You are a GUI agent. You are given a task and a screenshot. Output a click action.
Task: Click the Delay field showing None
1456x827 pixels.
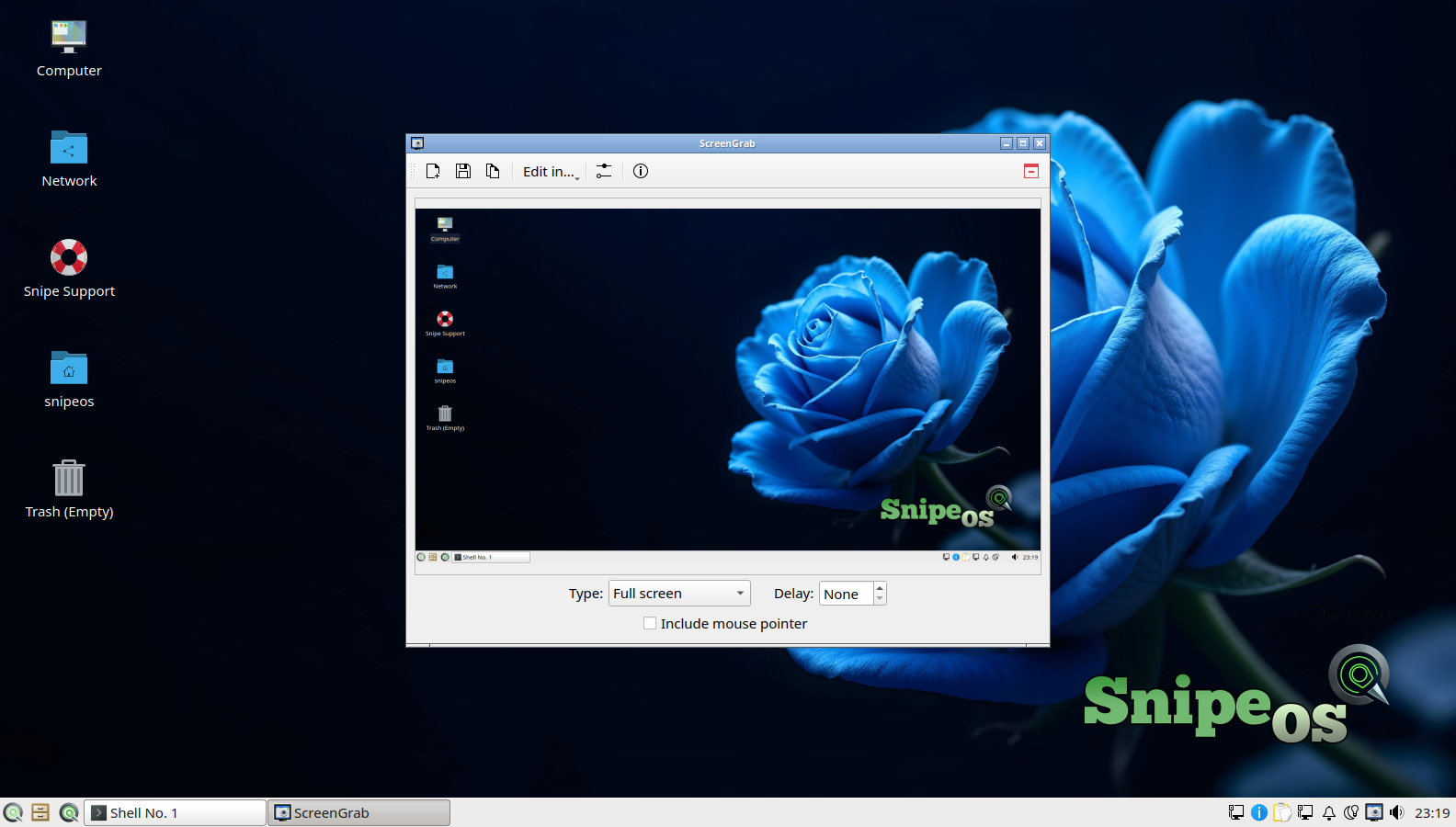pos(846,594)
